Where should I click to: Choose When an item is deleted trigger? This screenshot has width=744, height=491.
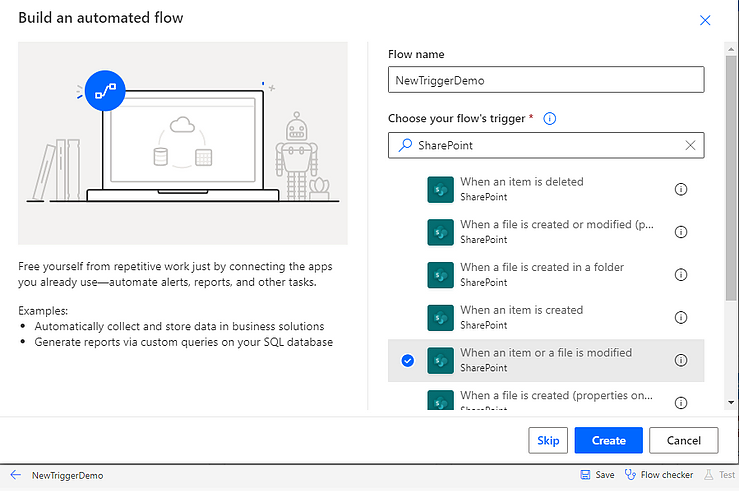coord(546,189)
